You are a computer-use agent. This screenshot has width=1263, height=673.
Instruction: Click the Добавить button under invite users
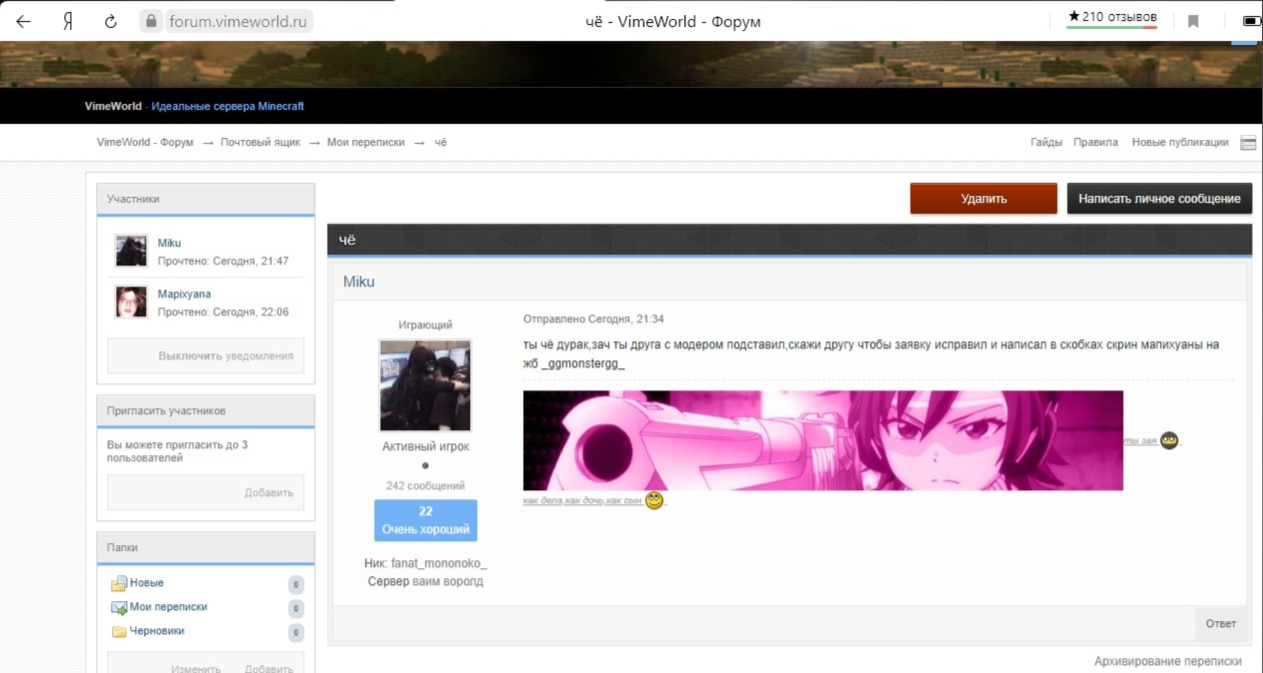pos(206,493)
